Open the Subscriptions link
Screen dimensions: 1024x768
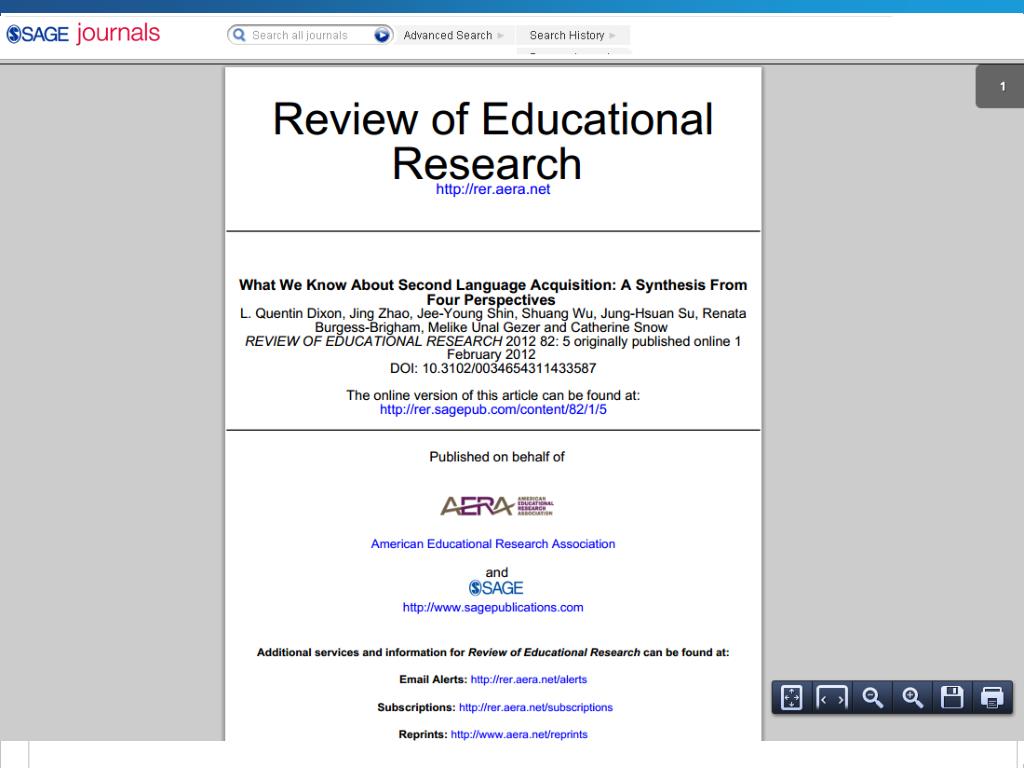coord(536,707)
